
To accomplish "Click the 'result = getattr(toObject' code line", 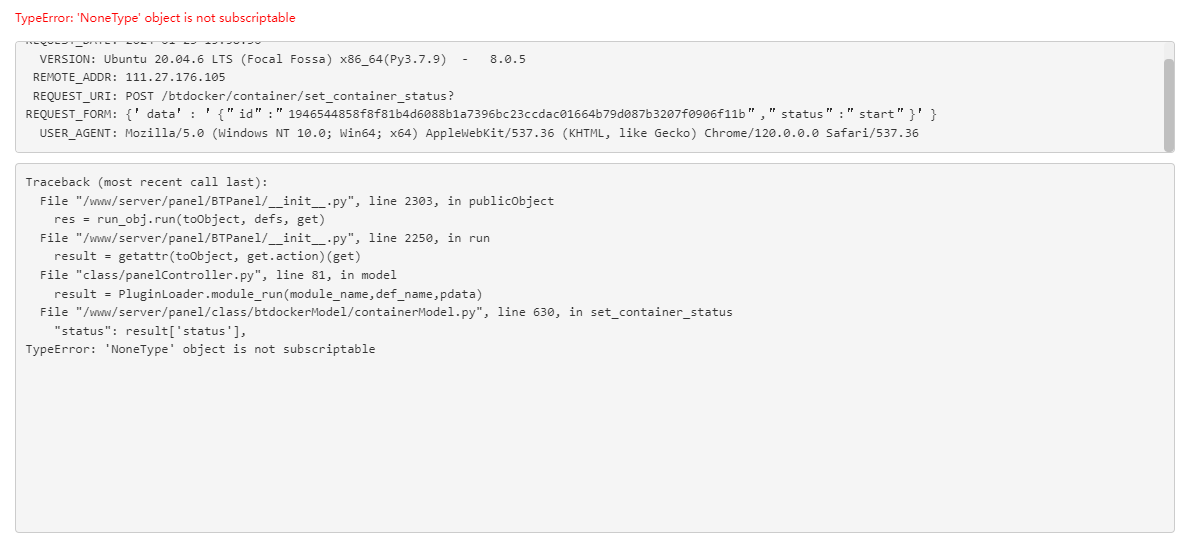I will (x=207, y=257).
